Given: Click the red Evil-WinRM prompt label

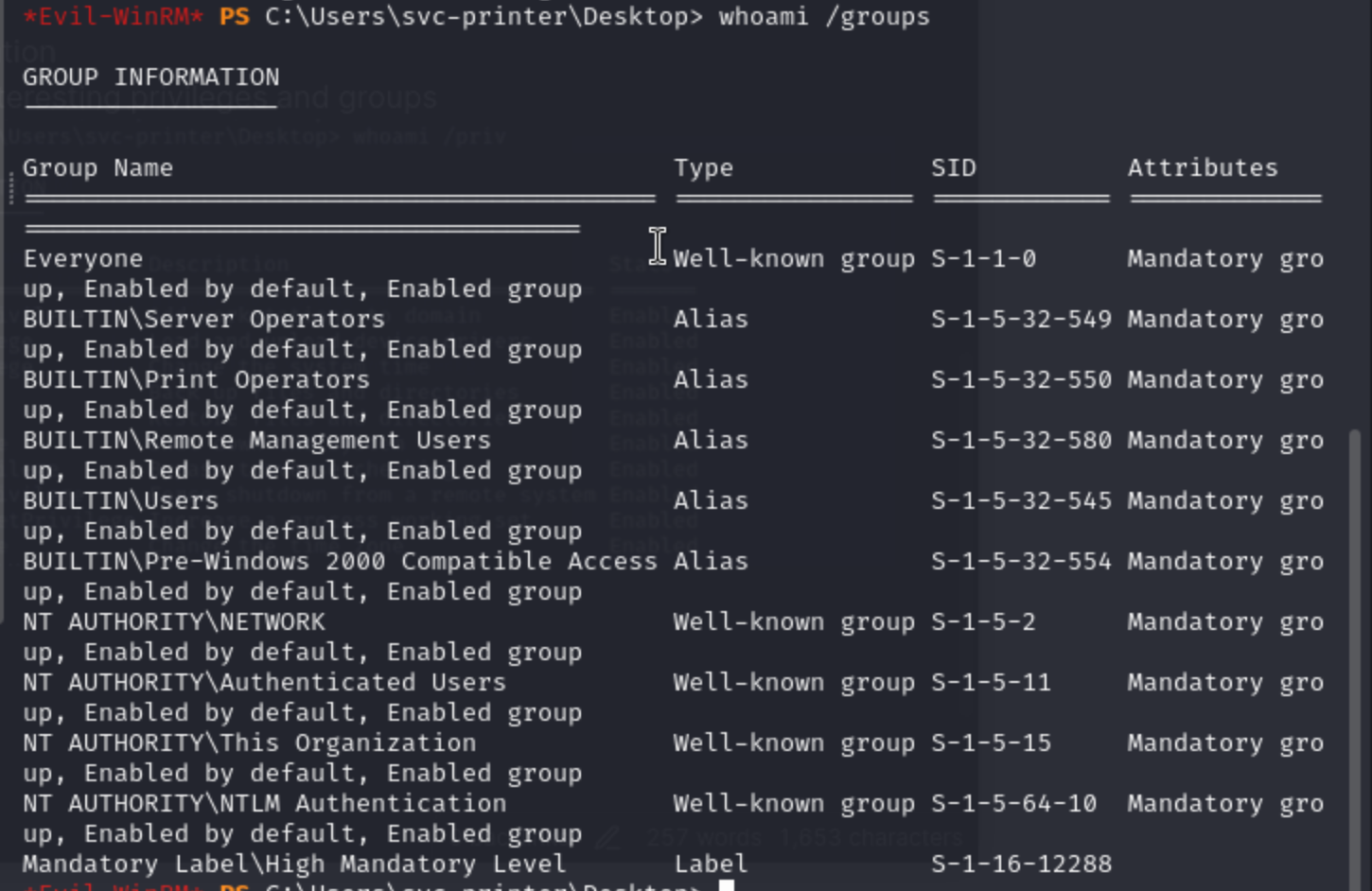Looking at the screenshot, I should click(113, 16).
